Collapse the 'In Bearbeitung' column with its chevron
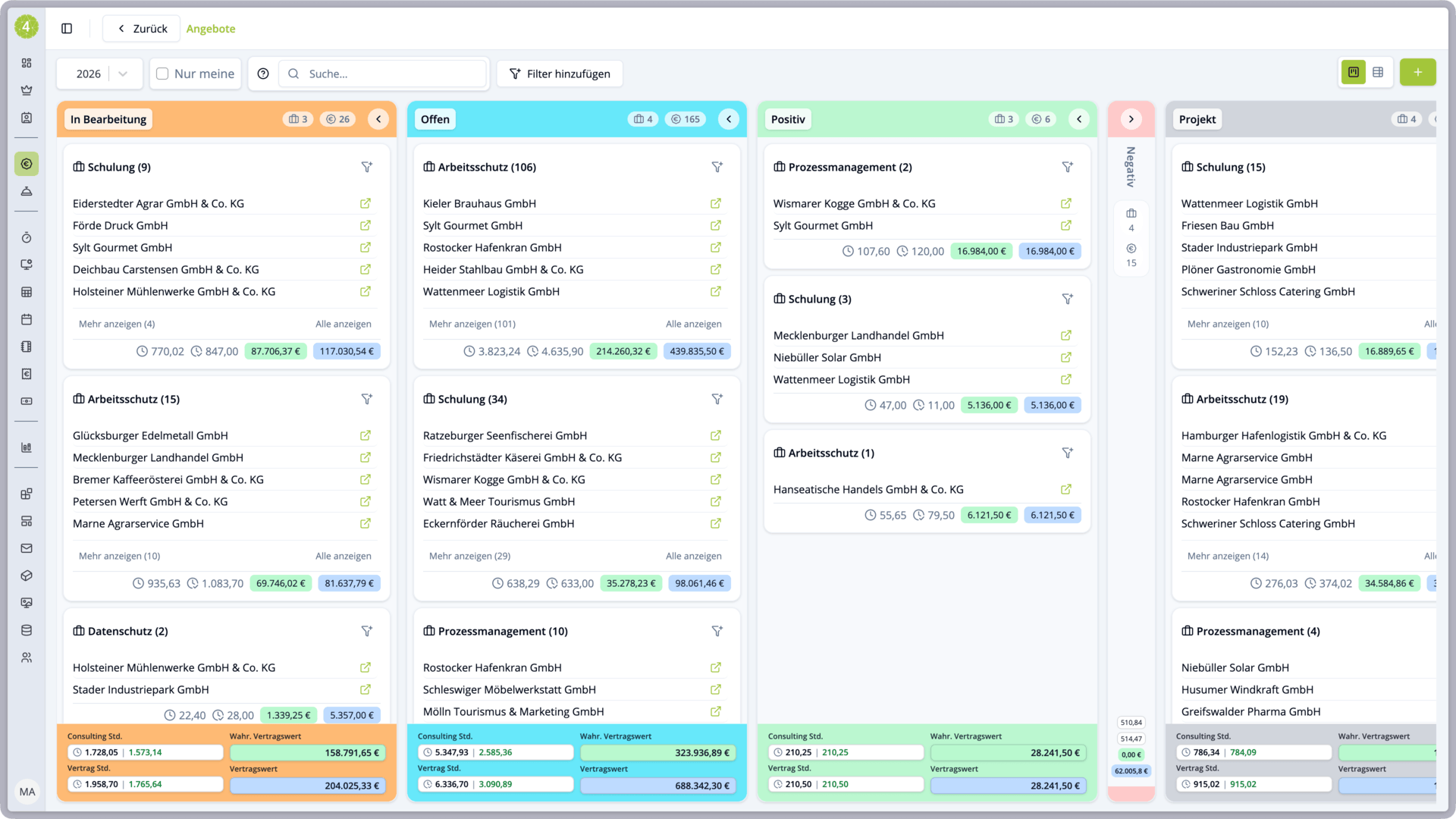 (378, 119)
